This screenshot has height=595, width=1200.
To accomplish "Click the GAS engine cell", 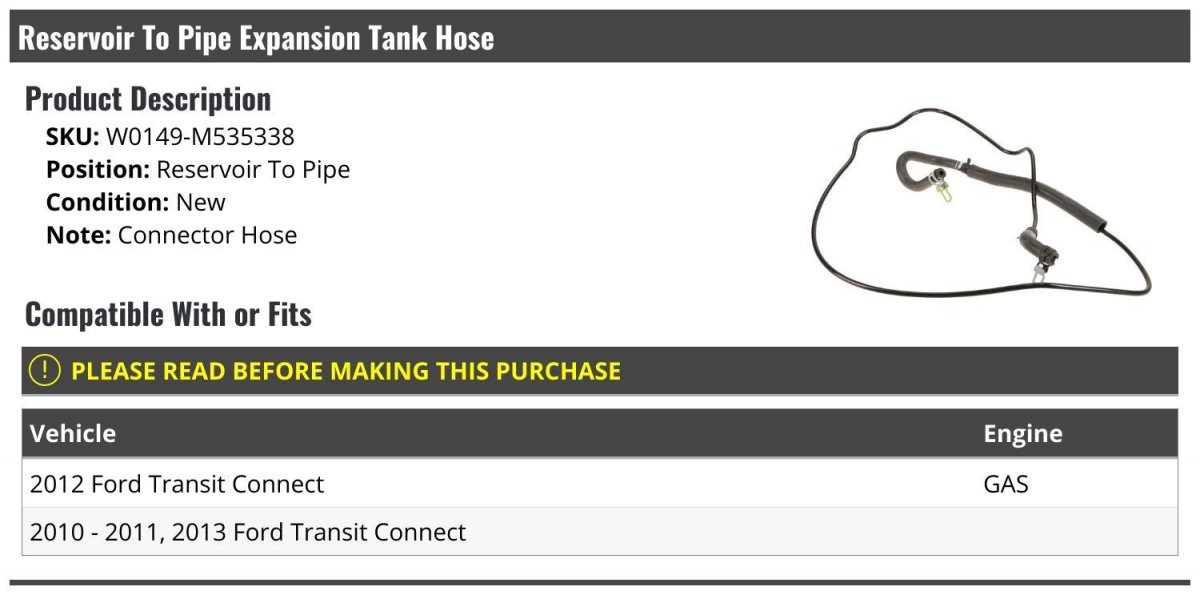I will [1006, 484].
